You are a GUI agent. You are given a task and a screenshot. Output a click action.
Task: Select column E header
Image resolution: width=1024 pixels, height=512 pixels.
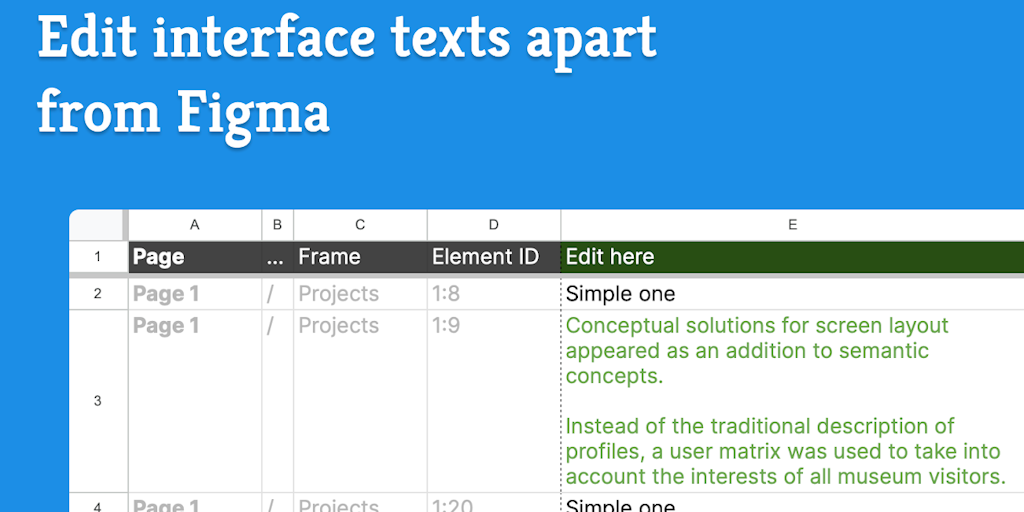791,225
